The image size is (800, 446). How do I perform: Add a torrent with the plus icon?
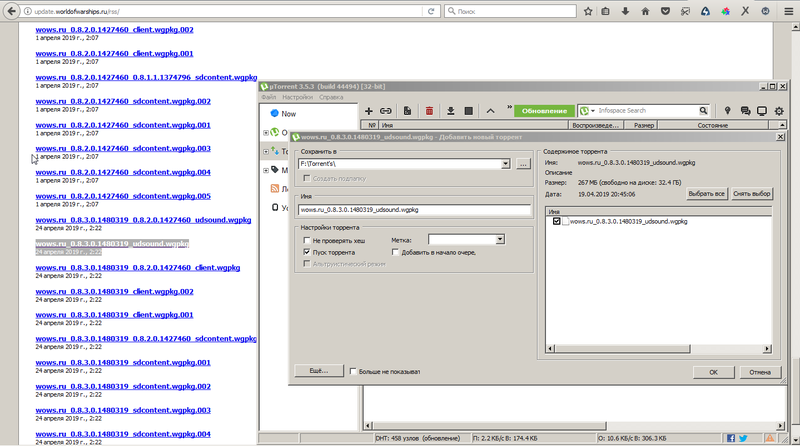tap(368, 111)
